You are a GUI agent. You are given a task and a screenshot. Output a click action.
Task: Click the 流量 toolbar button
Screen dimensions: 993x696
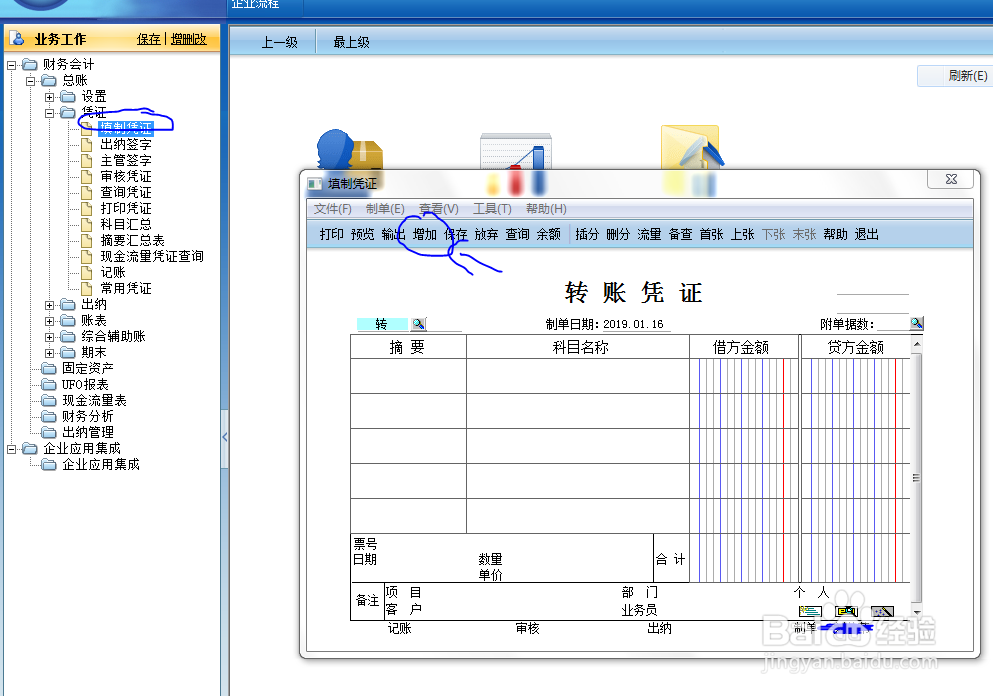click(649, 234)
